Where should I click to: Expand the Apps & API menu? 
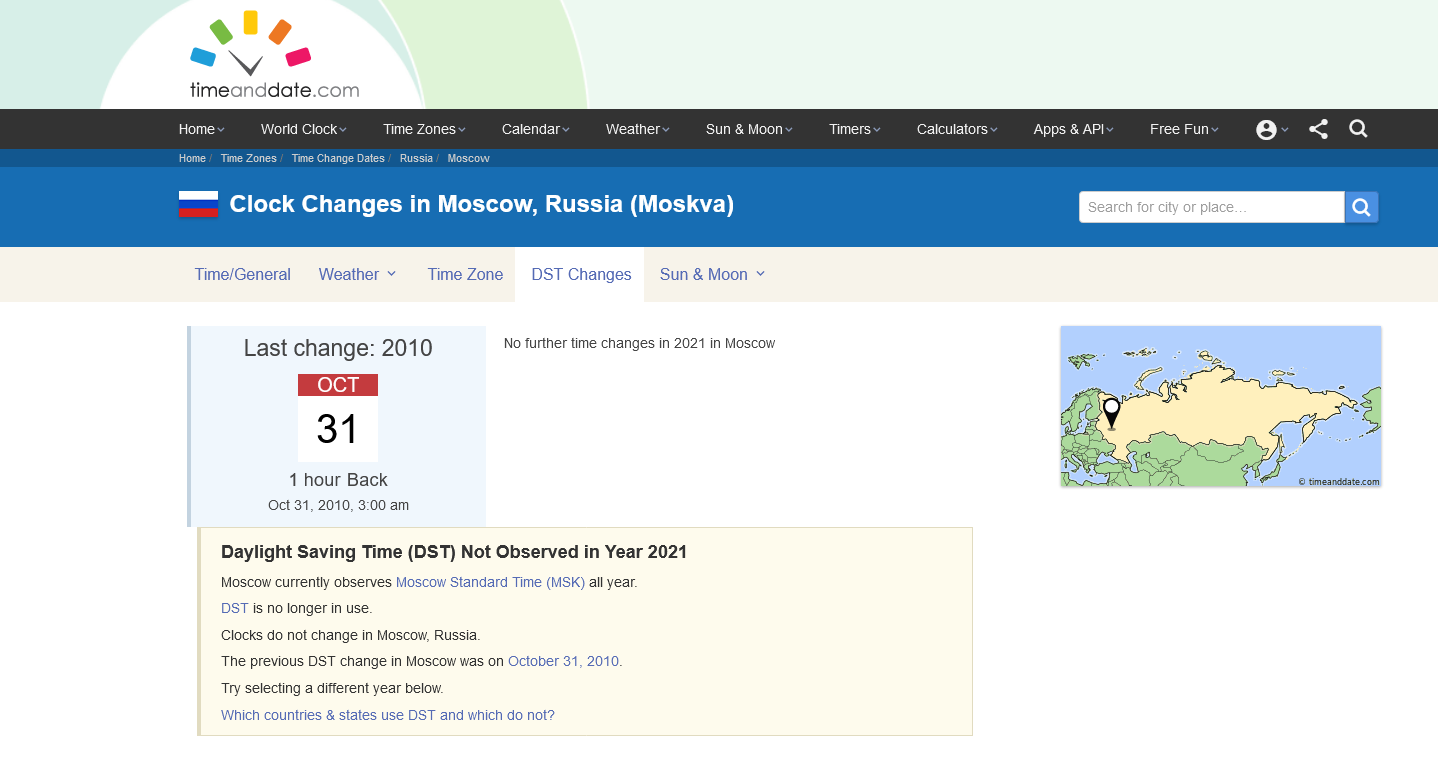point(1074,129)
